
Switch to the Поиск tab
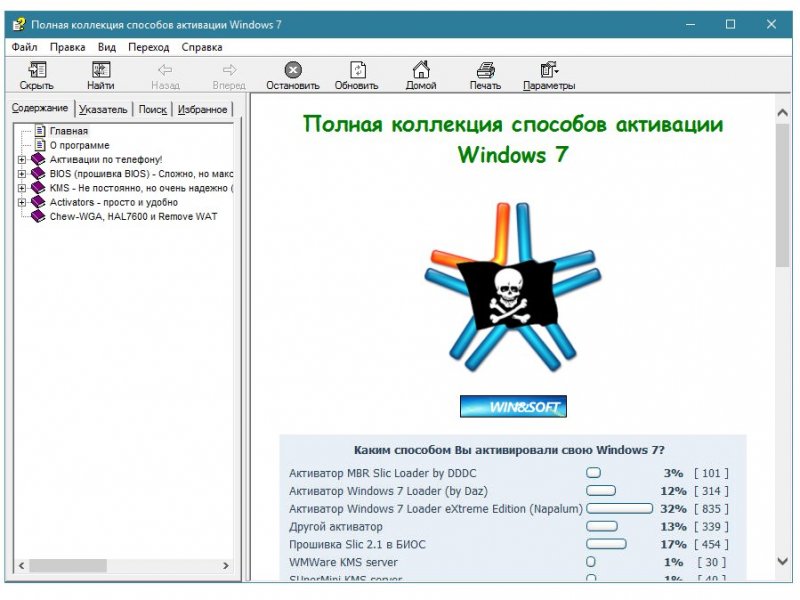pyautogui.click(x=153, y=109)
